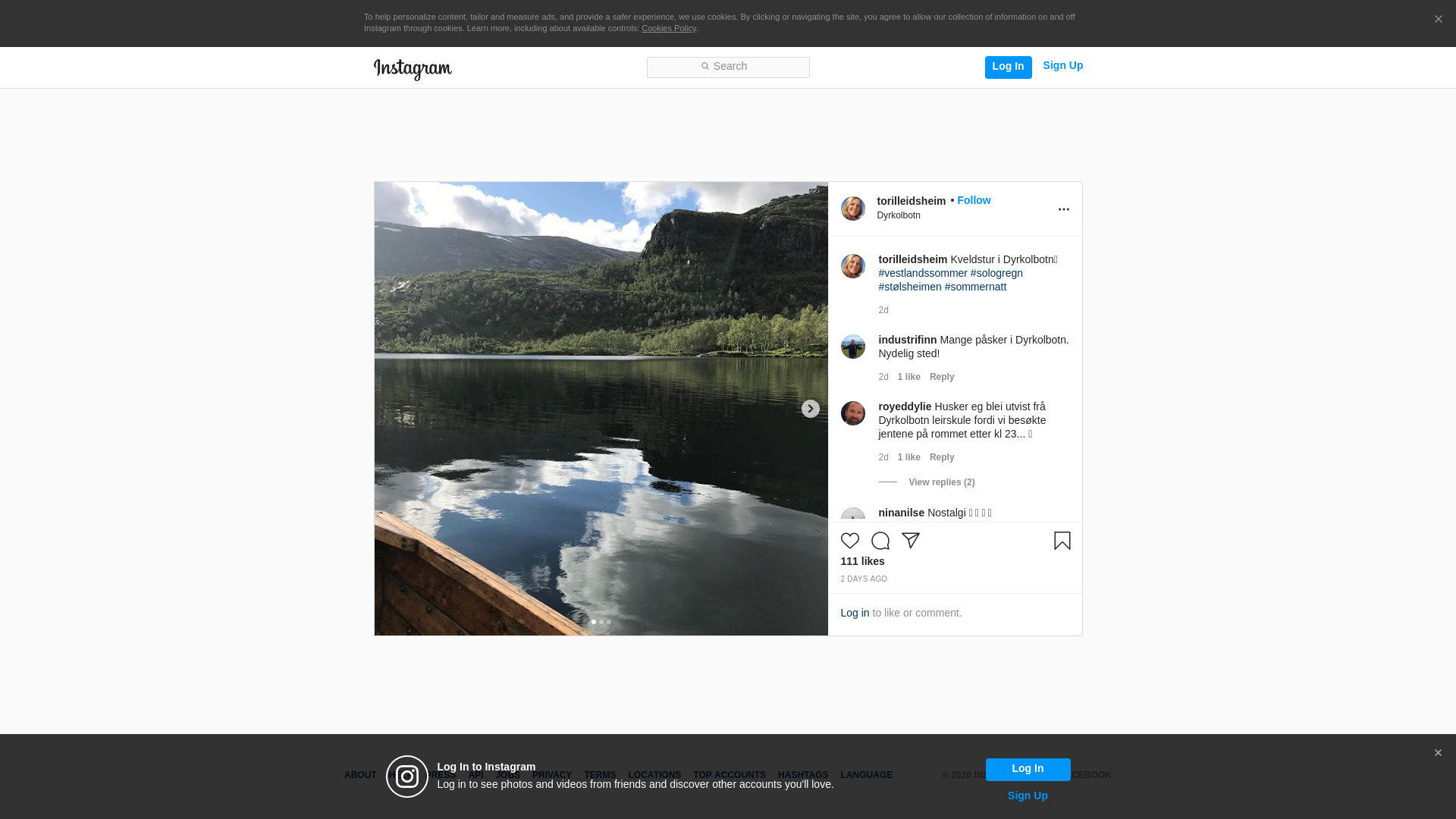Open industrifinn's avatar thumbnail

(852, 347)
